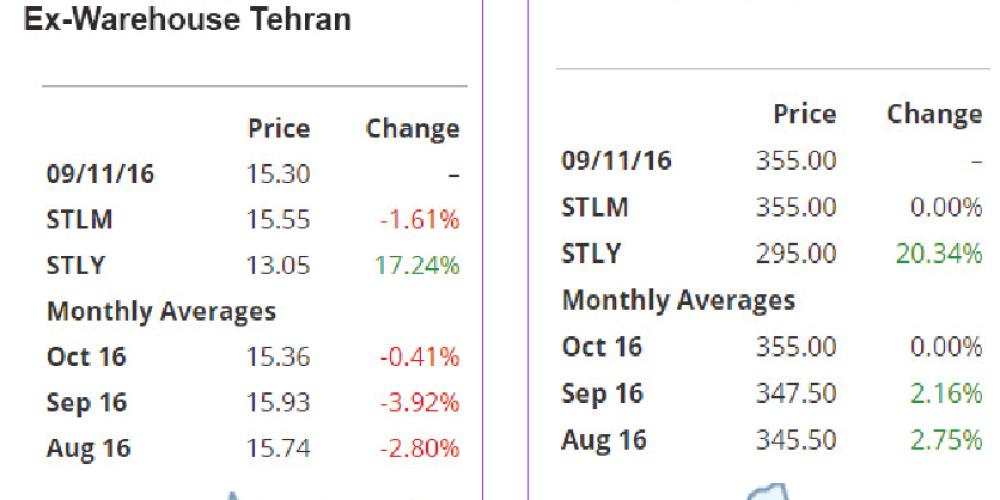This screenshot has width=1000, height=500.
Task: Select the 15.30 price value
Action: click(x=279, y=174)
